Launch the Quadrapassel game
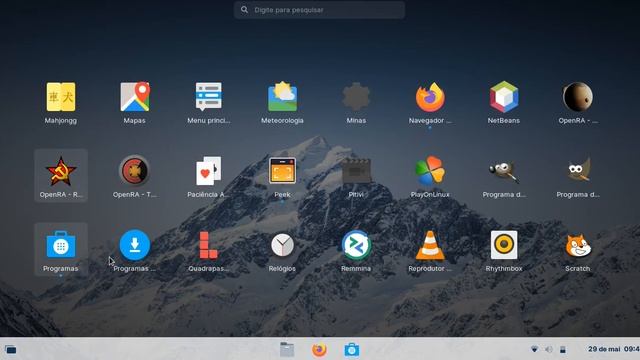The height and width of the screenshot is (360, 640). pos(209,245)
